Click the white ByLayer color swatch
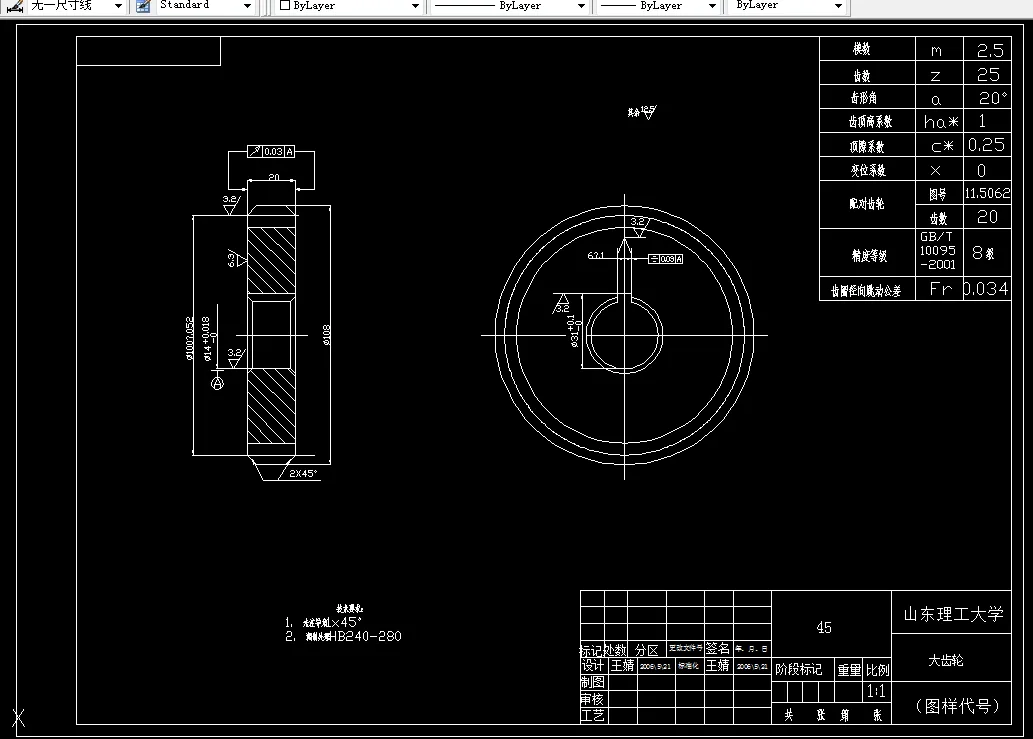1033x739 pixels. [285, 5]
